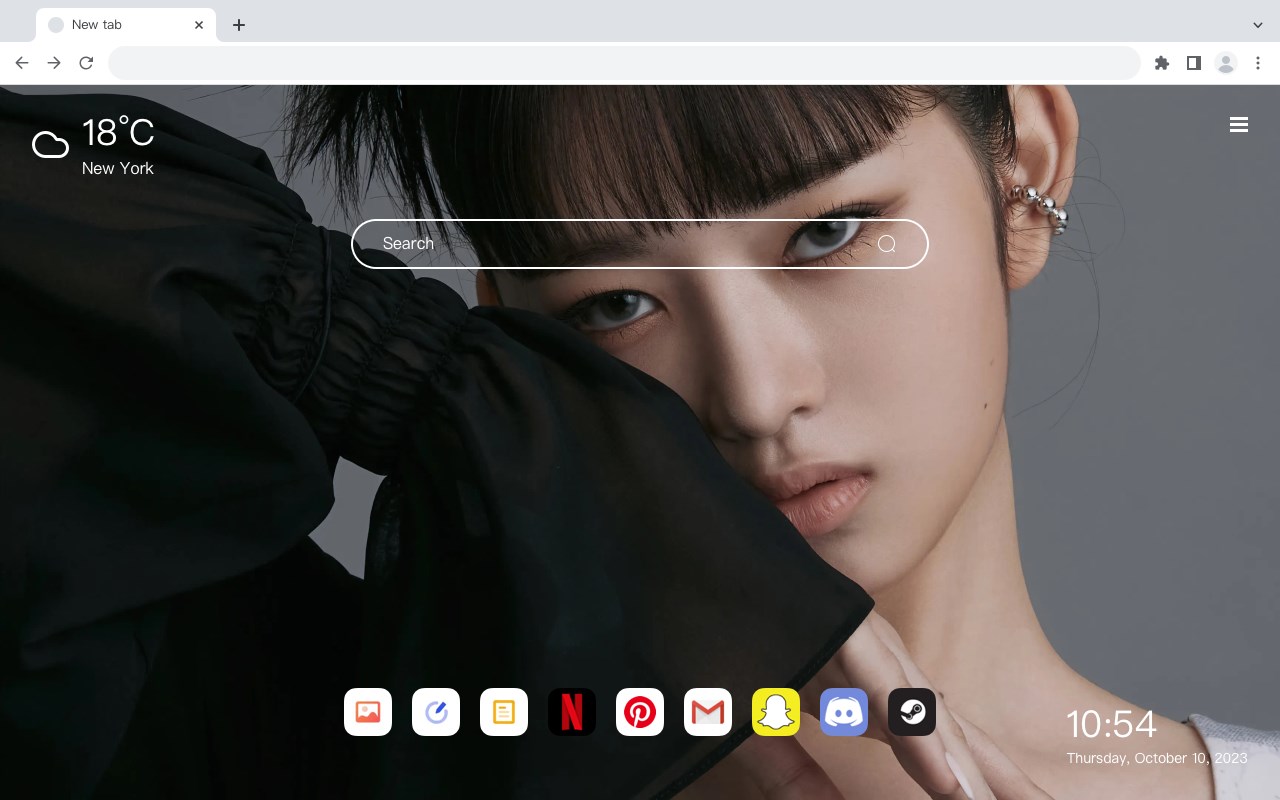Viewport: 1280px width, 800px height.
Task: Launch the Netflix shortcut
Action: coord(572,712)
